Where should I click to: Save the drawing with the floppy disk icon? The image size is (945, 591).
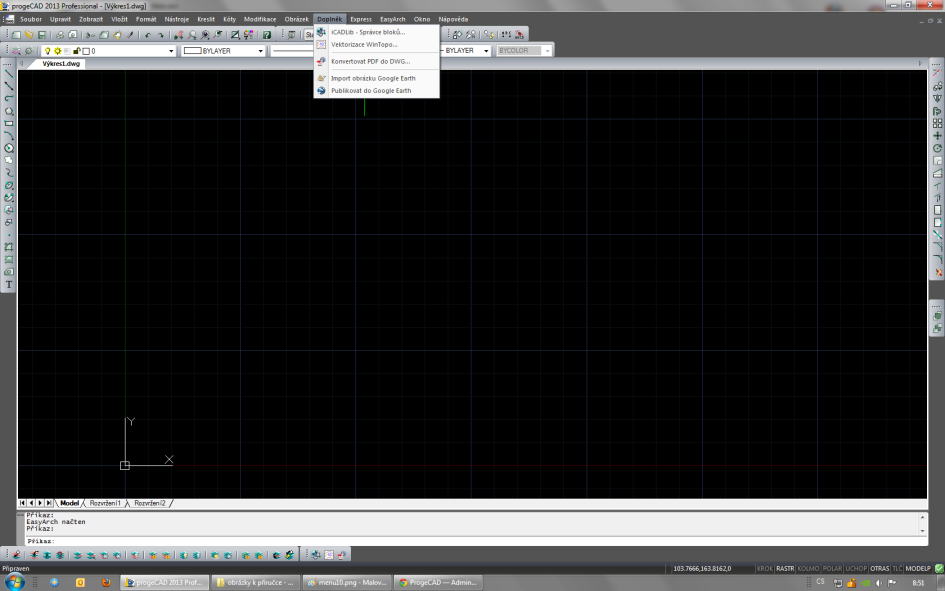click(x=42, y=35)
